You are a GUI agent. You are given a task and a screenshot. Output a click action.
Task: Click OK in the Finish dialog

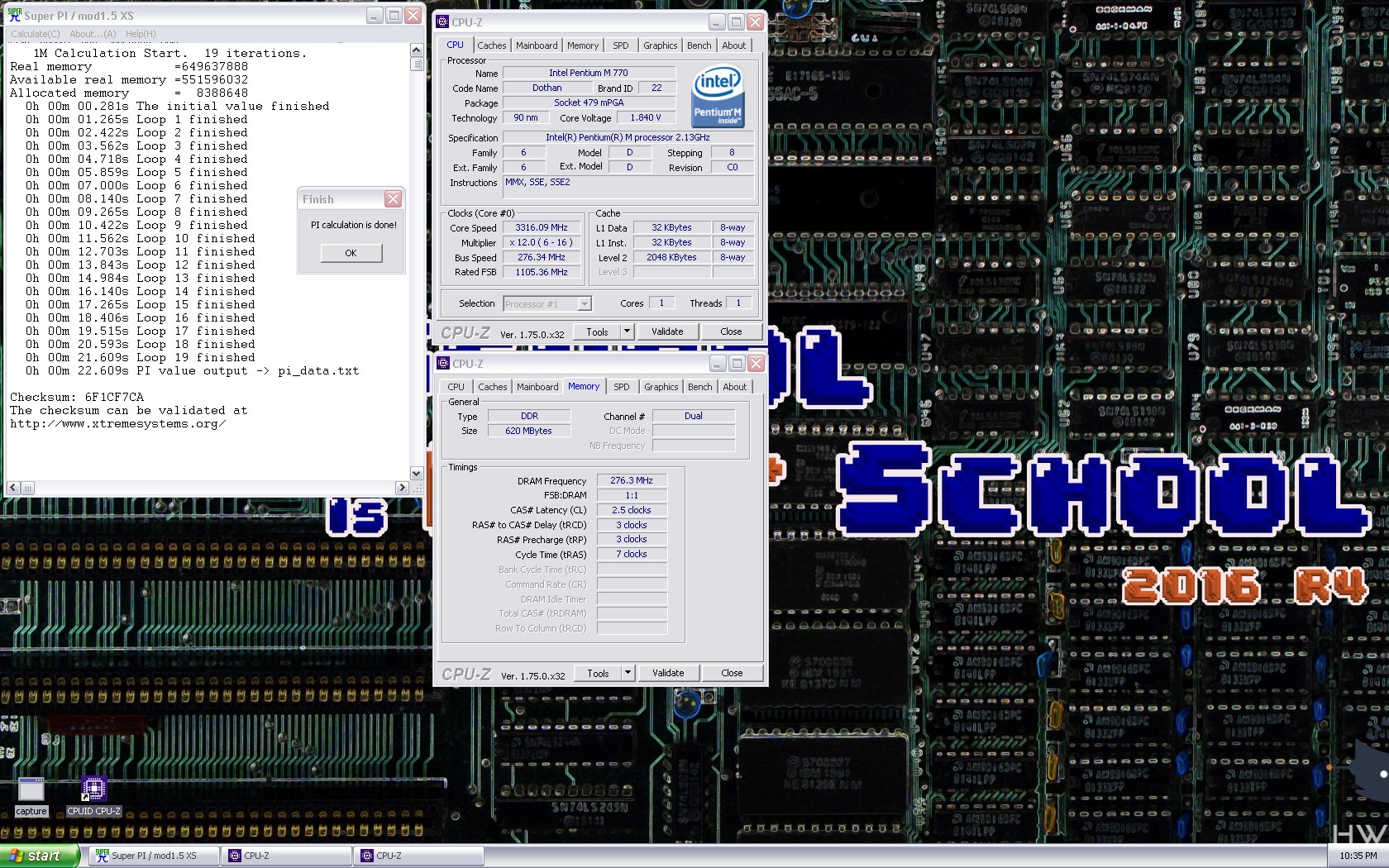pyautogui.click(x=351, y=253)
